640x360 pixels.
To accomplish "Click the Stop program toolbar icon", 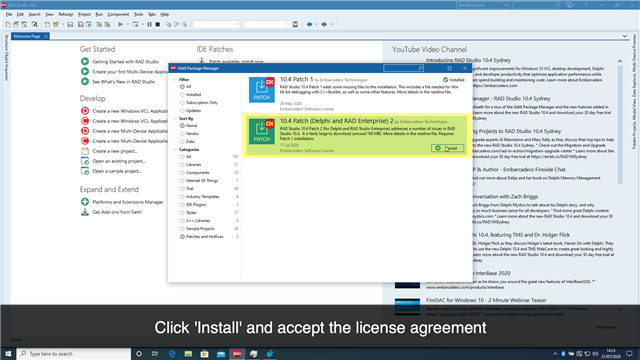I will (x=158, y=24).
